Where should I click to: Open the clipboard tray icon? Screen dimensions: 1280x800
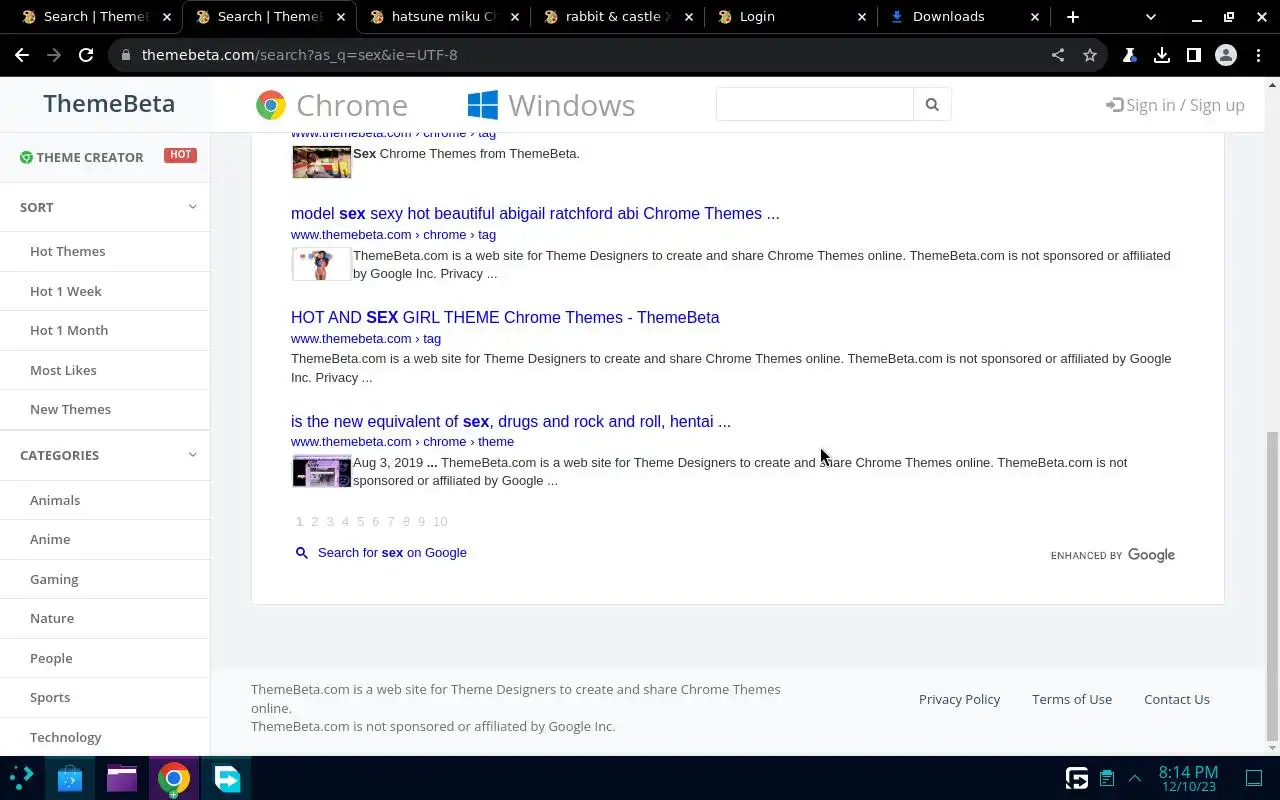click(x=1107, y=778)
